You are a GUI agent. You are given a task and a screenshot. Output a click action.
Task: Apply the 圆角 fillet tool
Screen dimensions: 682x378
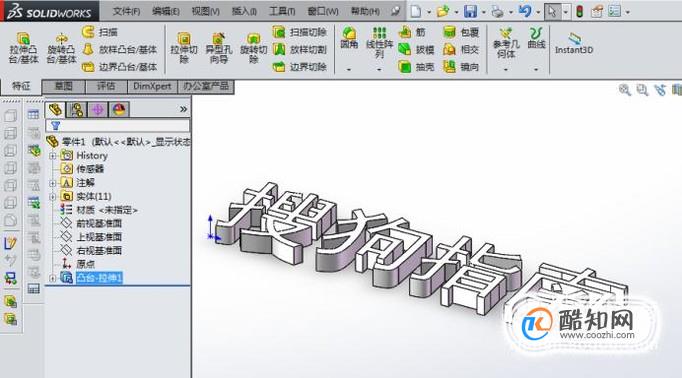tap(349, 38)
